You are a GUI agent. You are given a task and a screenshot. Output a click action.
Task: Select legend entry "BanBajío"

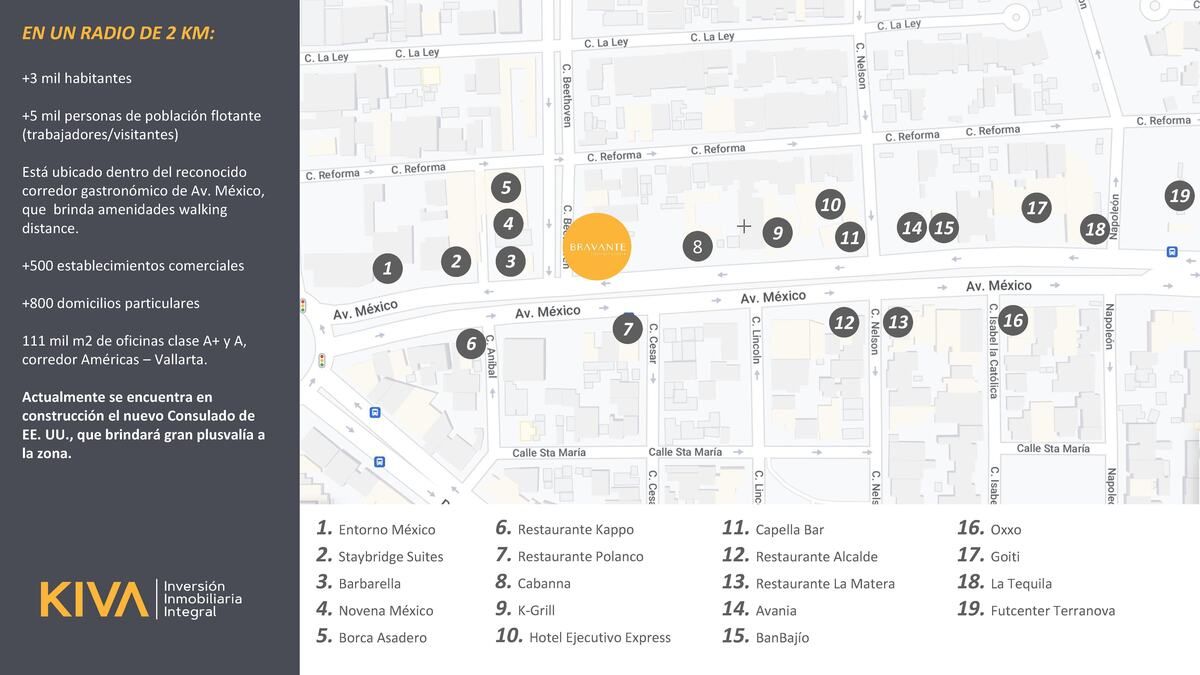click(766, 637)
